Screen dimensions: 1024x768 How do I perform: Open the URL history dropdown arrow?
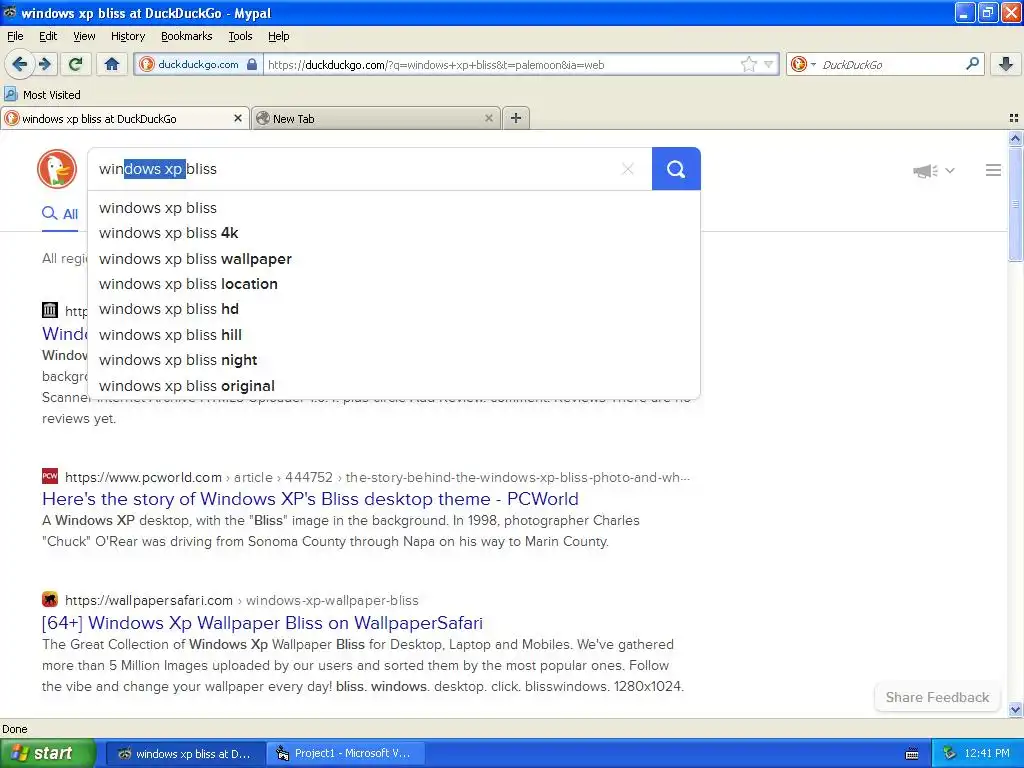point(769,64)
